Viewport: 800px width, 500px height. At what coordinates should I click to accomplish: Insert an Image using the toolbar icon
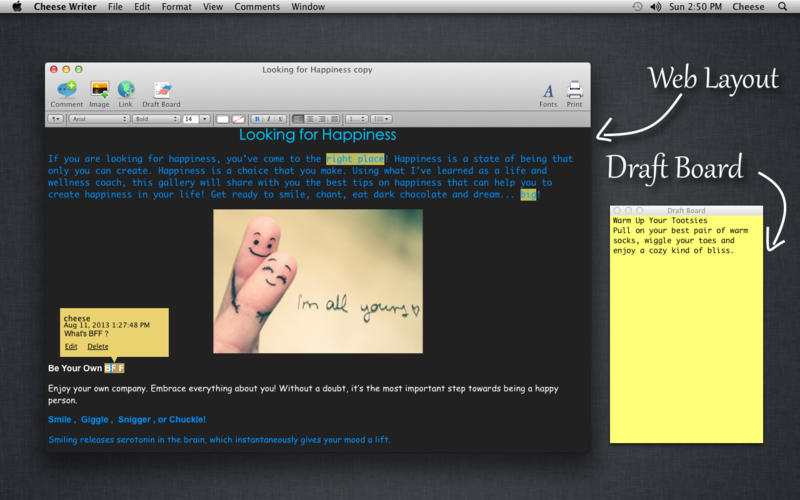(x=99, y=94)
